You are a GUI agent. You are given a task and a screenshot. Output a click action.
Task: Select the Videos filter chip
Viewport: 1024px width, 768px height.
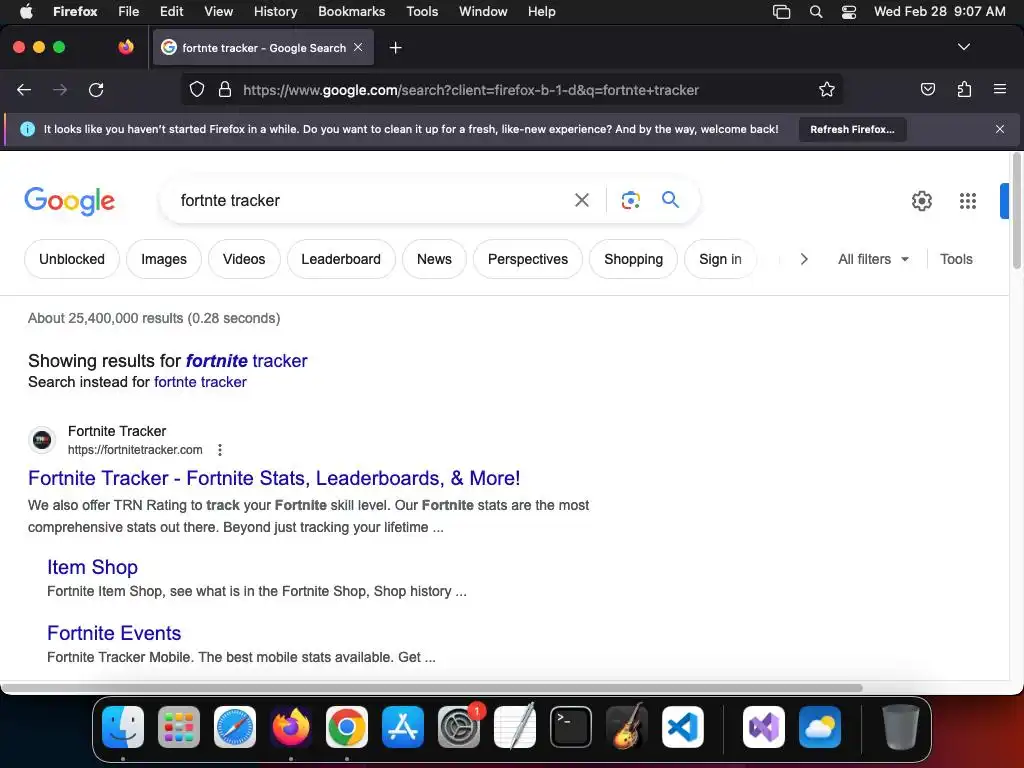(x=244, y=259)
